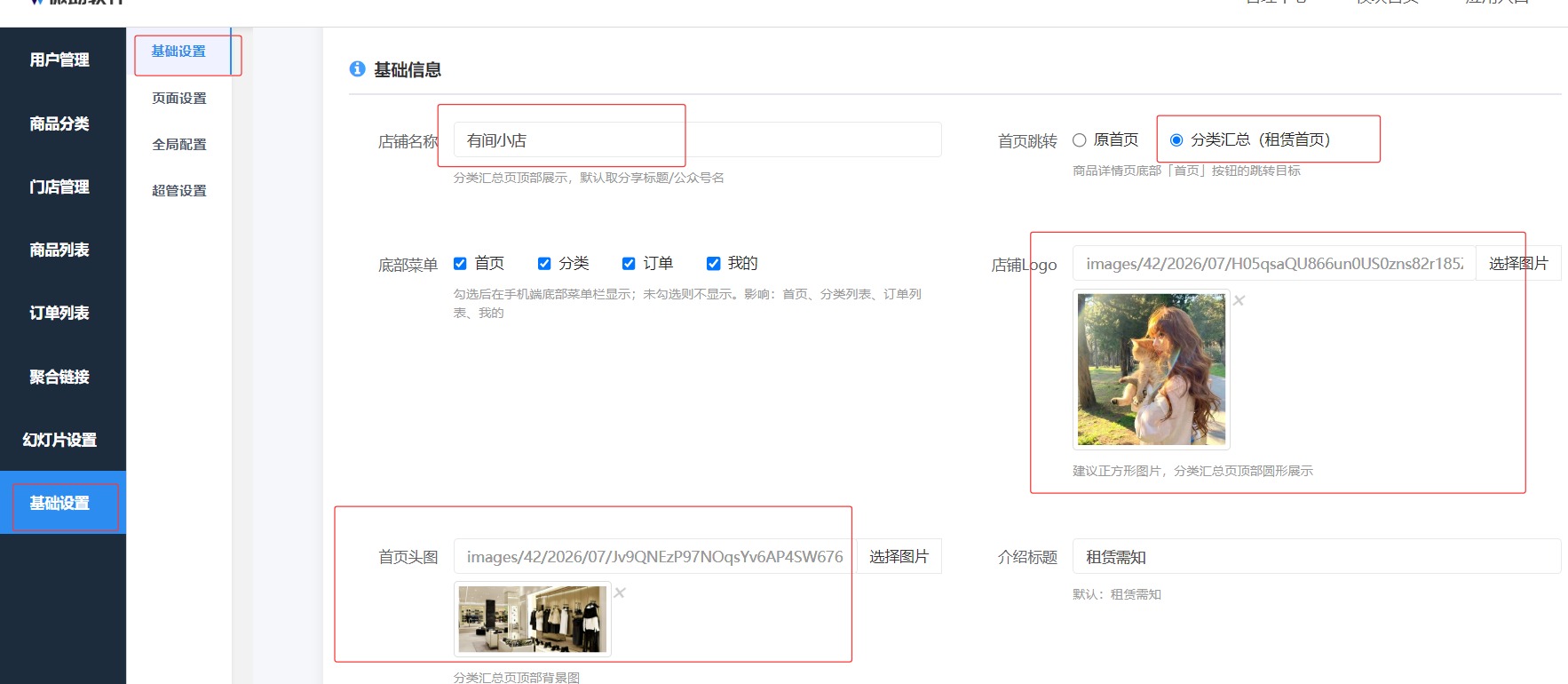Screen dimensions: 1568x684
Task: Disable the 我的 bottom menu checkbox
Action: pyautogui.click(x=713, y=263)
